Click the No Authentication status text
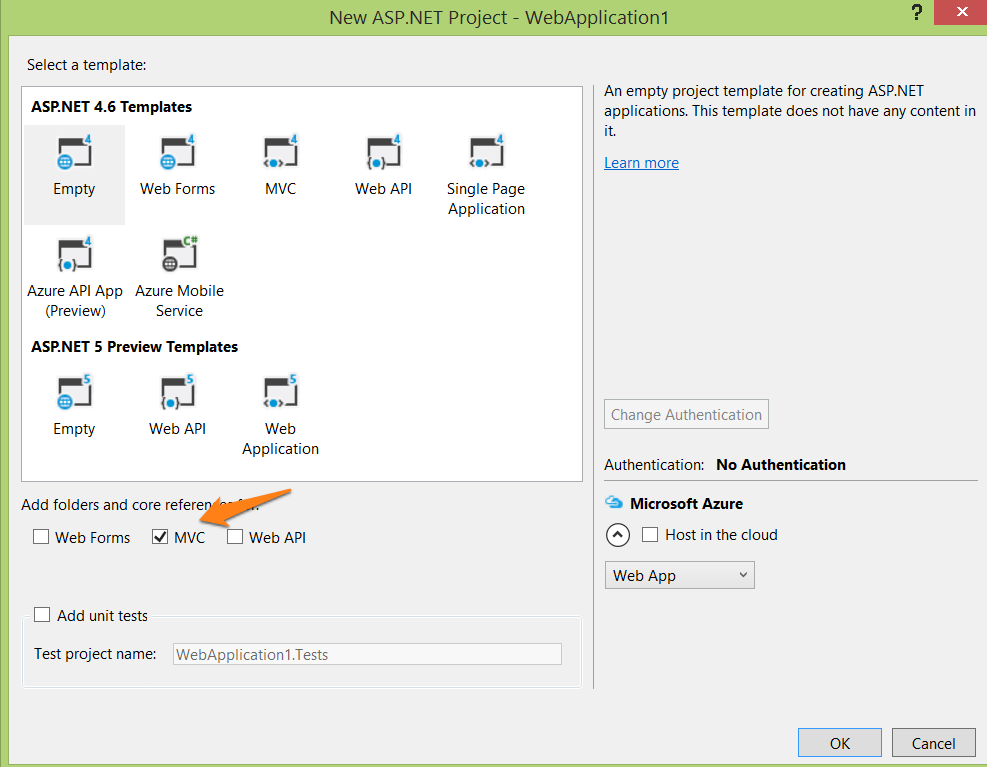Image resolution: width=987 pixels, height=767 pixels. 781,465
